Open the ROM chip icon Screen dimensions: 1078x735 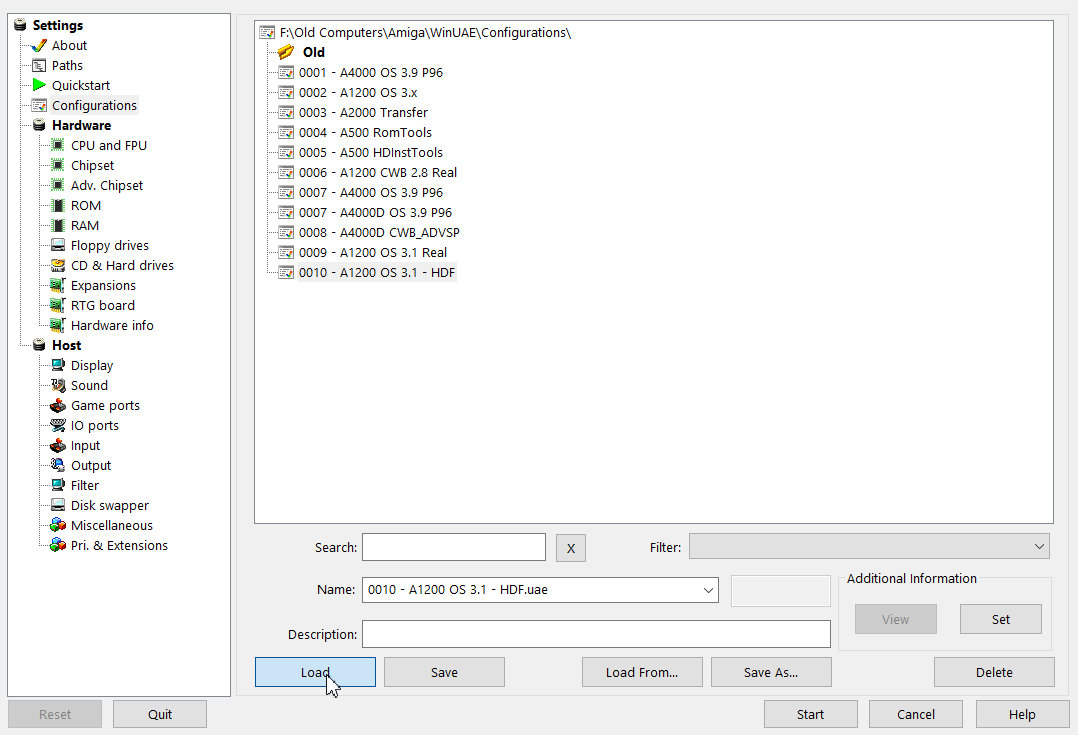click(58, 206)
